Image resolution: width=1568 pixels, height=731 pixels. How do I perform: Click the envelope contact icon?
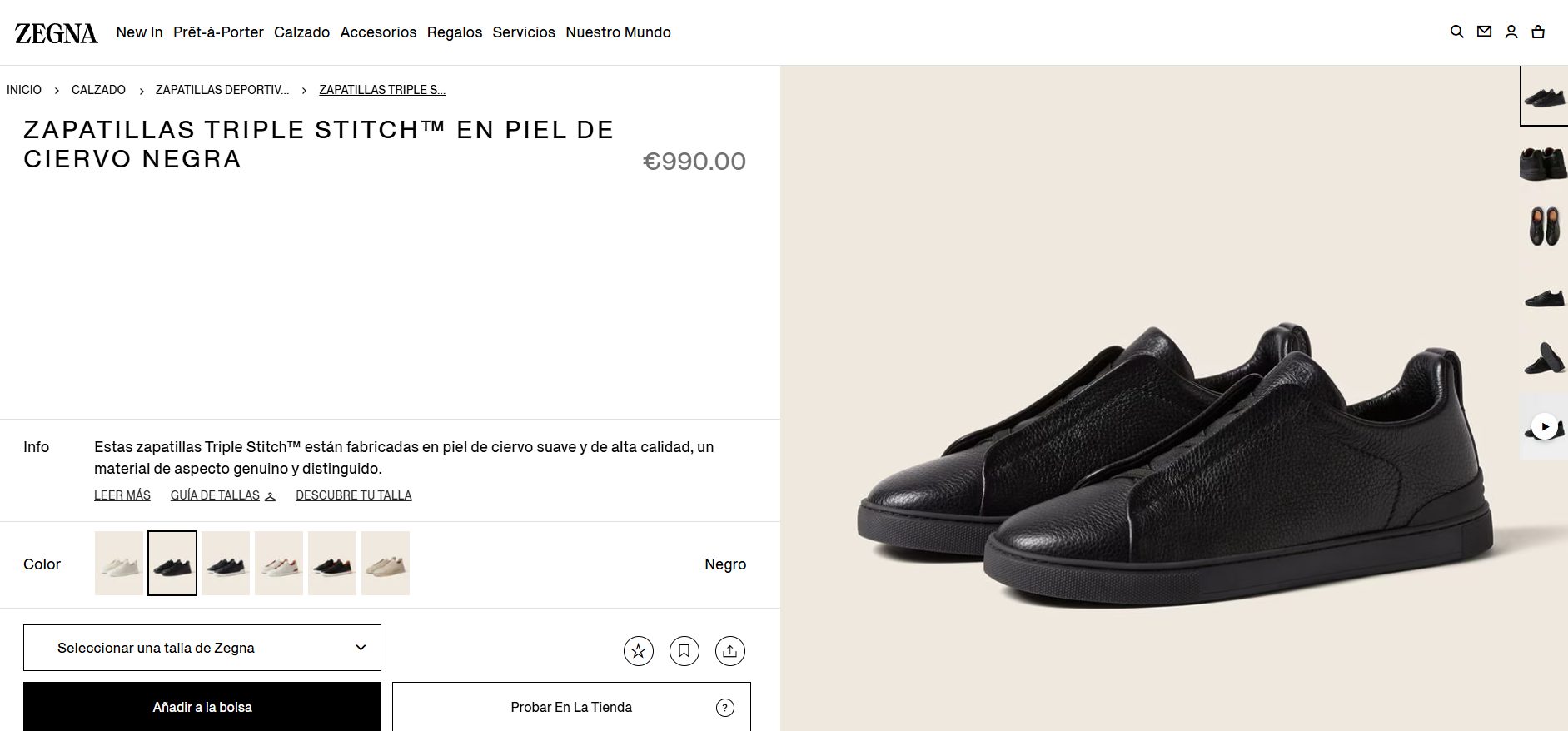point(1484,32)
